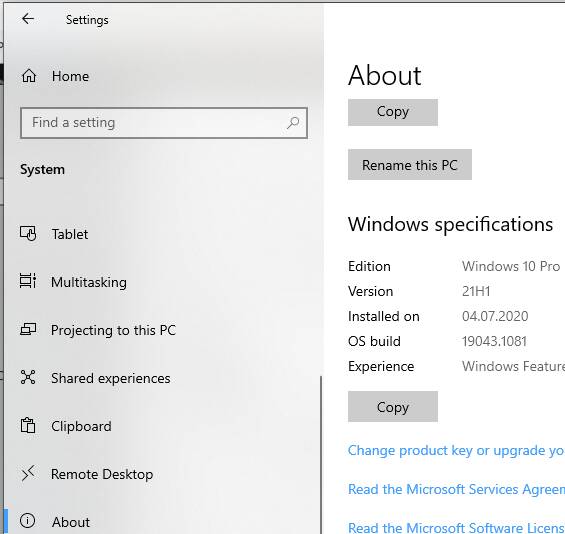The image size is (565, 534).
Task: Open Tablet settings
Action: (70, 234)
